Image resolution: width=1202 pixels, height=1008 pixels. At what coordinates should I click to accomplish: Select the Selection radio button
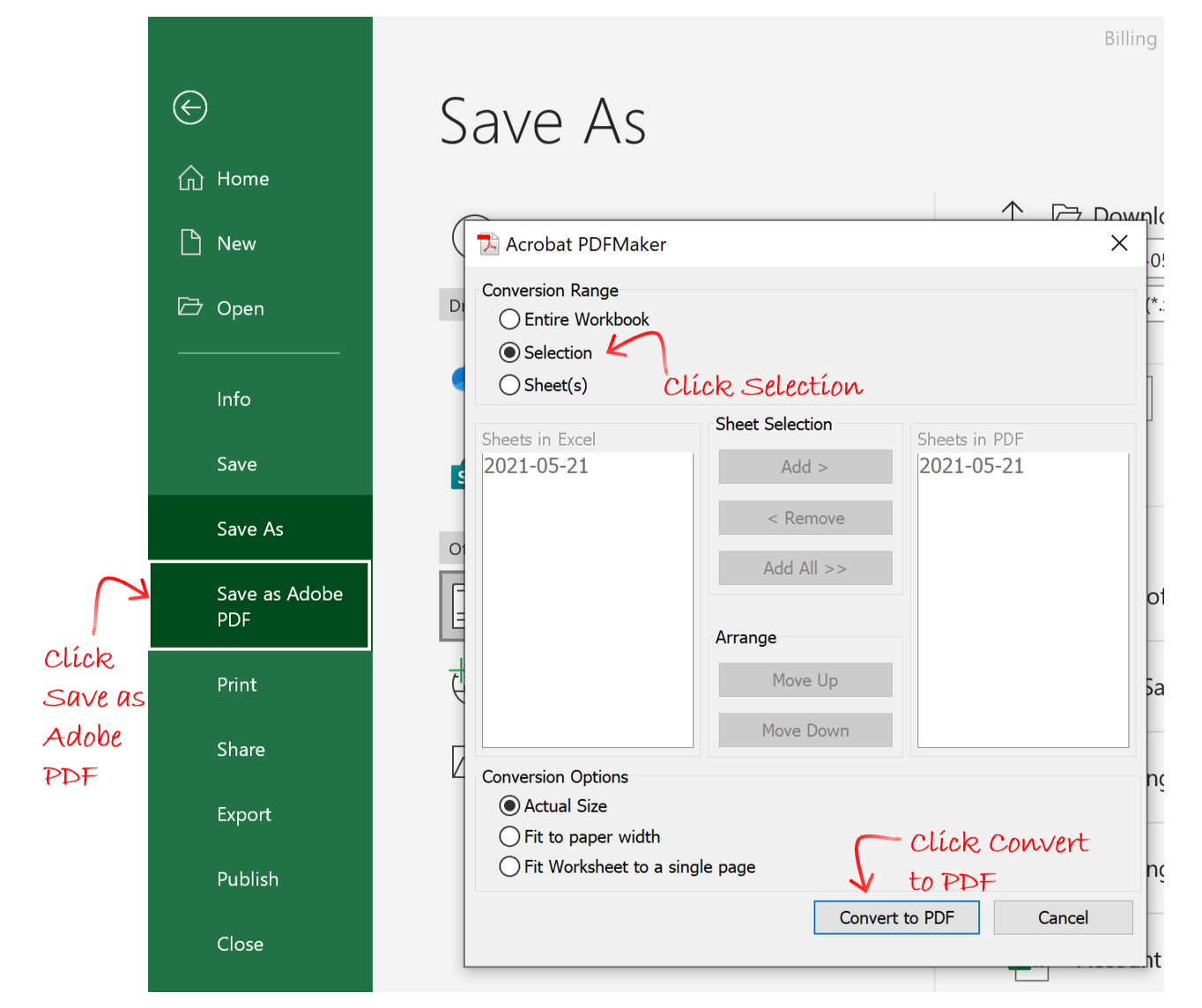tap(509, 352)
